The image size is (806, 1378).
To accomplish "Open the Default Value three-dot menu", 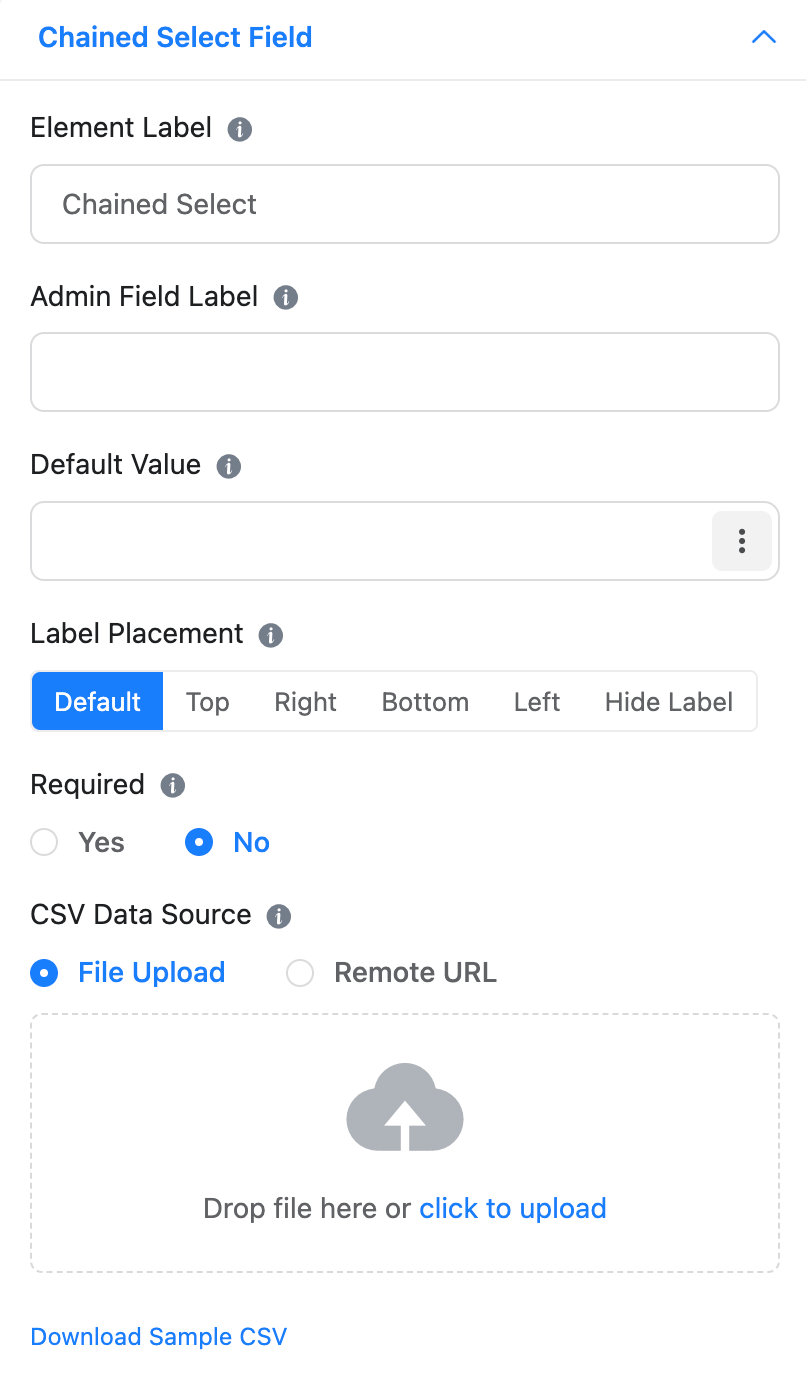I will [x=741, y=541].
